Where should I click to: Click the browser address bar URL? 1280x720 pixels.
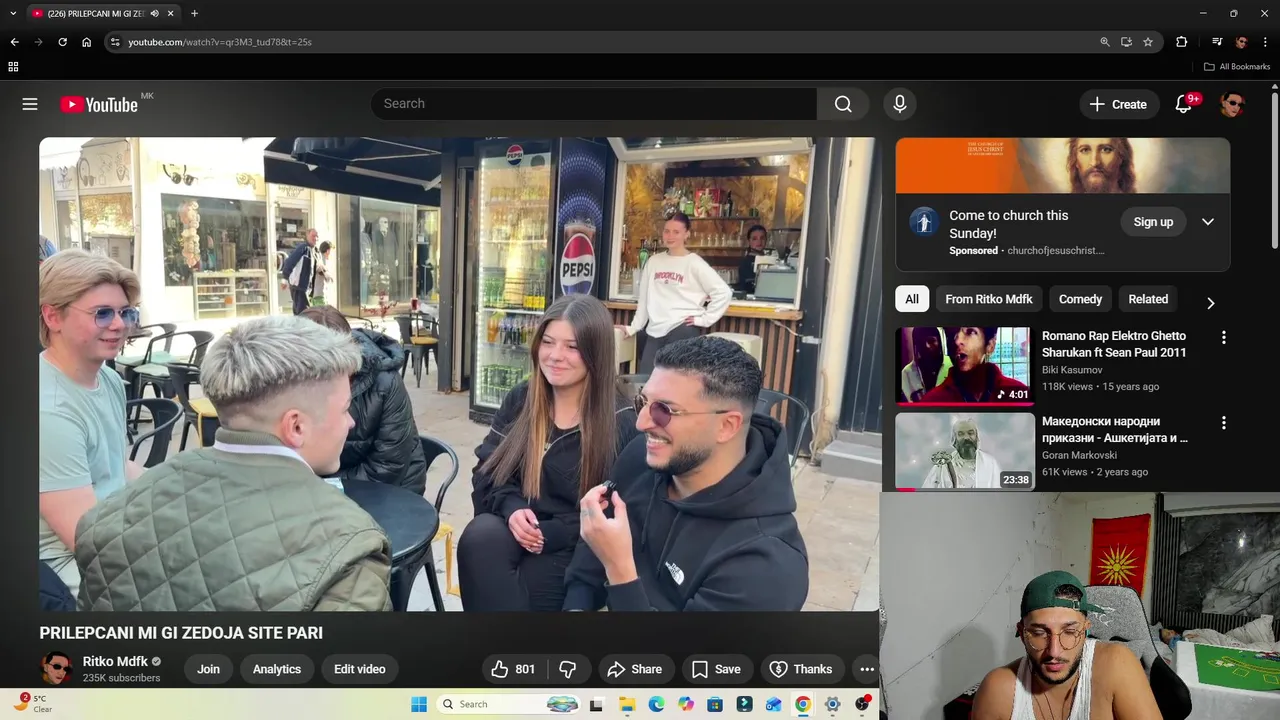click(x=220, y=42)
